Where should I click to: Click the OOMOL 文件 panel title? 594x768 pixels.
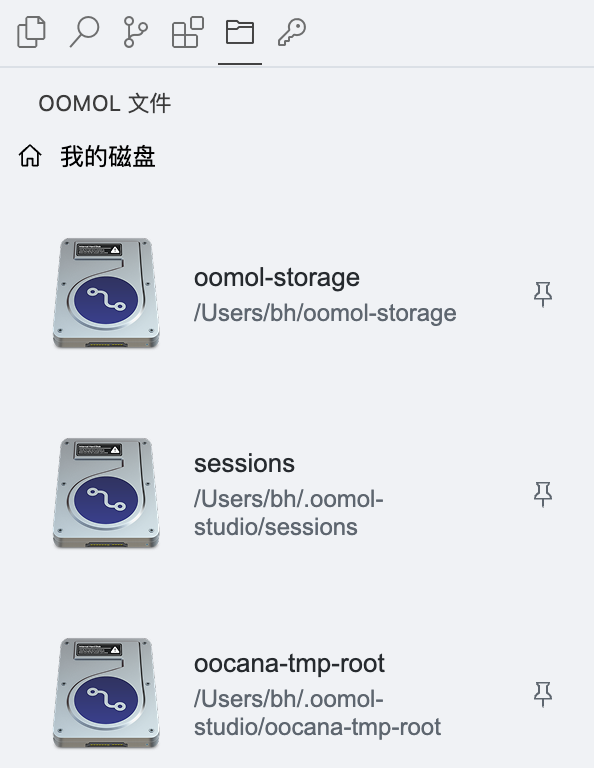click(x=105, y=103)
